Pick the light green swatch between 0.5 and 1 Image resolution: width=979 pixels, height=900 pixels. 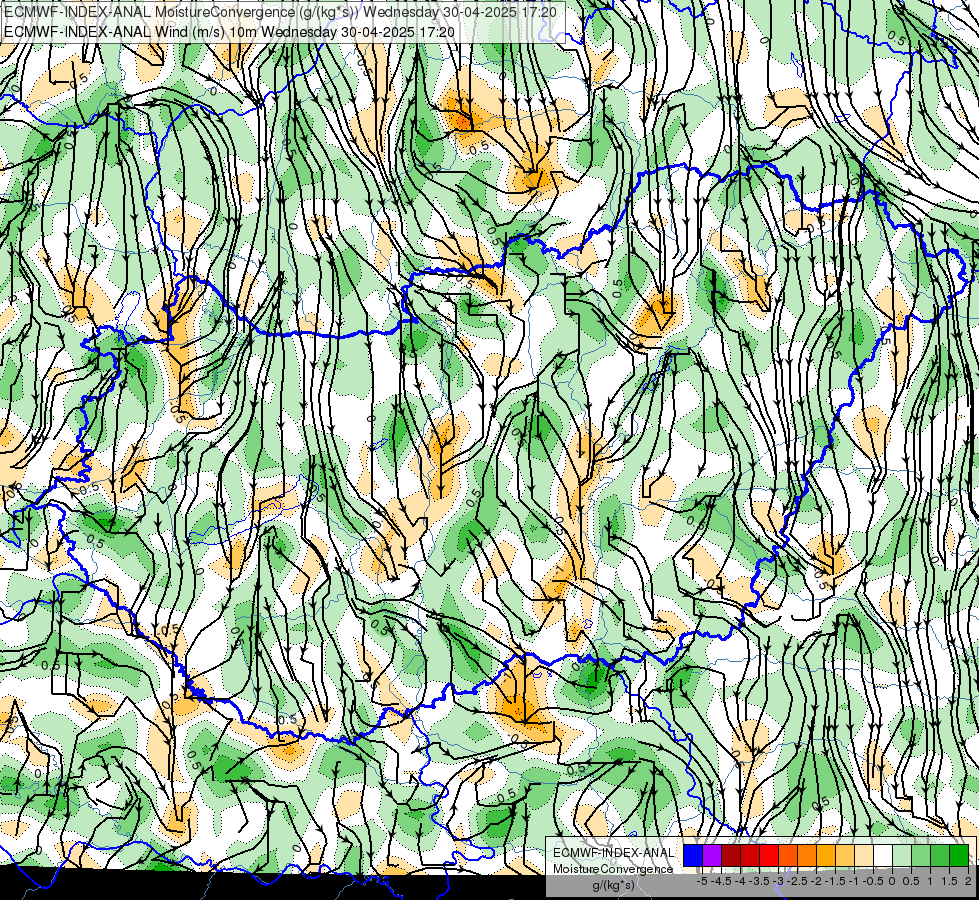tap(921, 855)
